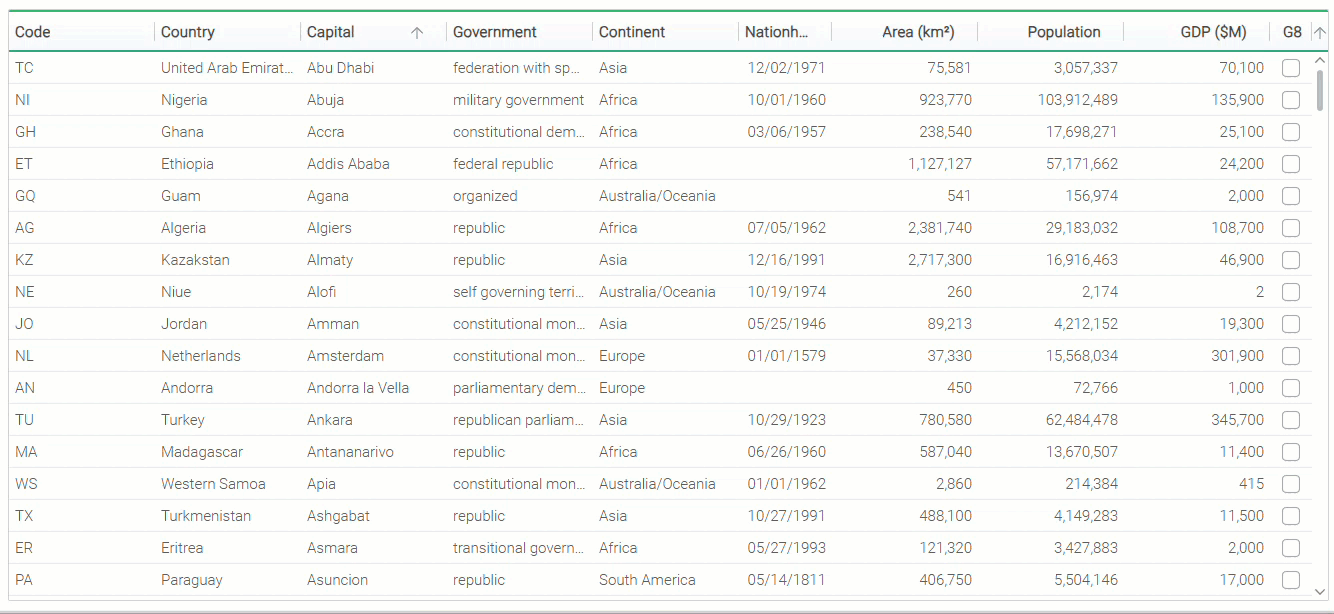Click the up arrow icon beside G8 header
The image size is (1334, 614).
[1319, 32]
